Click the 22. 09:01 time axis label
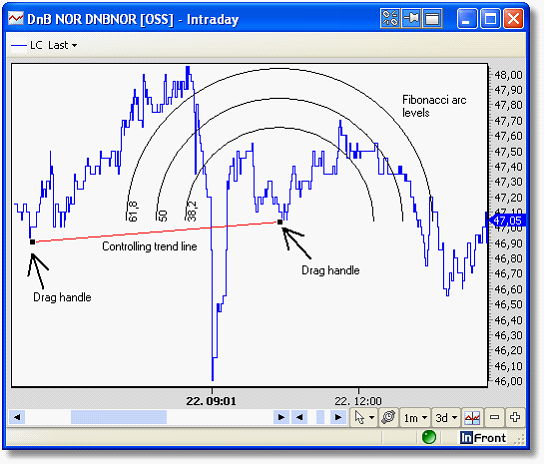The image size is (545, 465). pos(211,401)
